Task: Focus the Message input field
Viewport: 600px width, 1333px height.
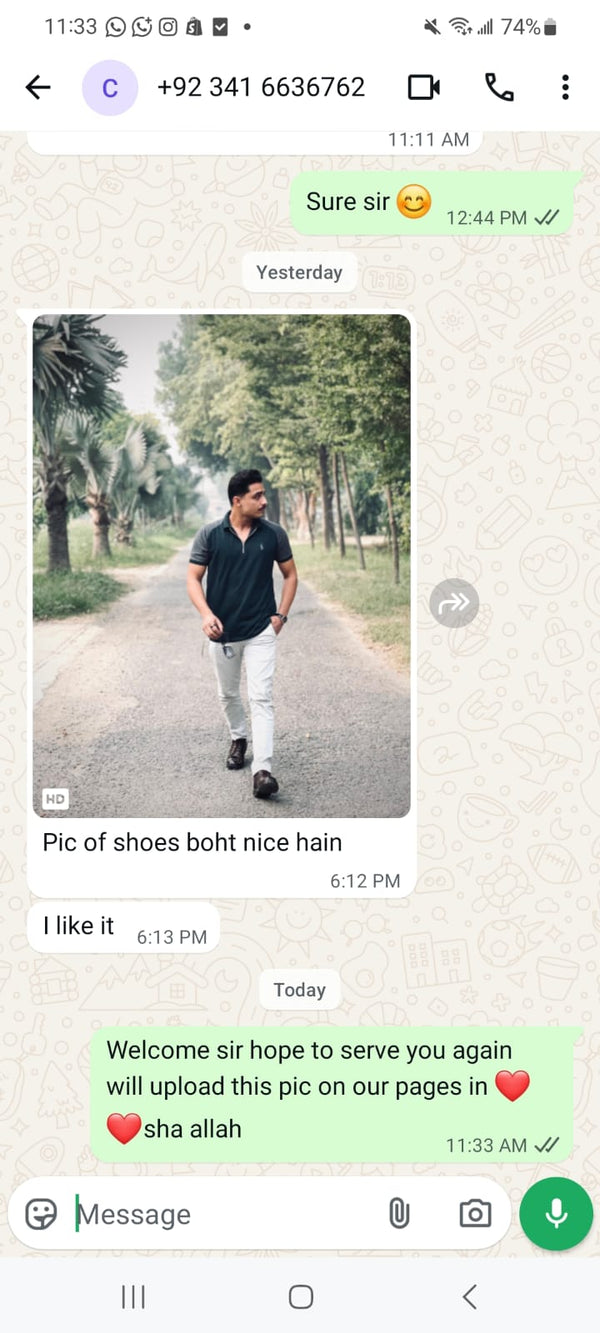Action: (225, 1214)
